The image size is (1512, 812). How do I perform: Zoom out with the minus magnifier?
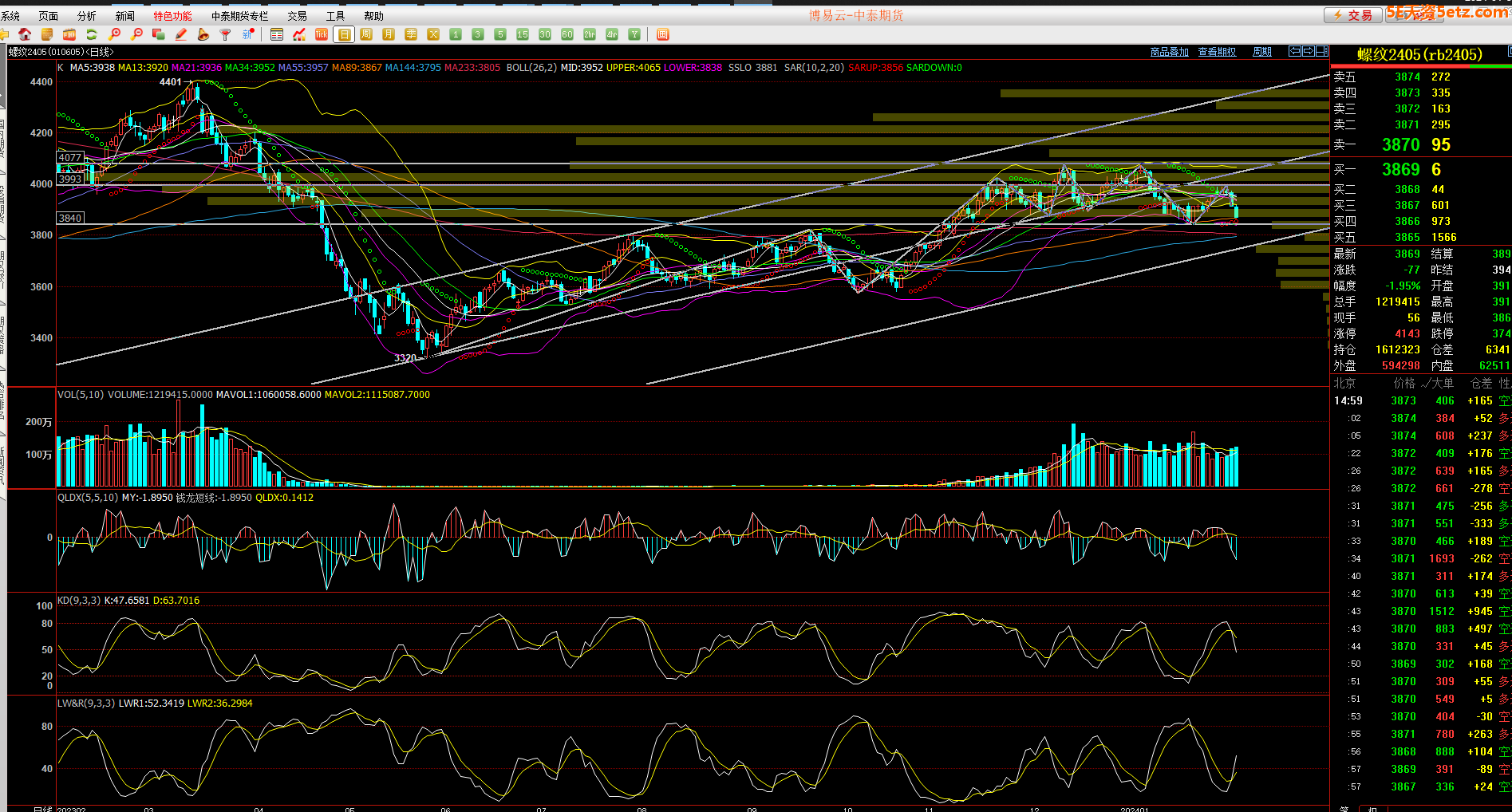click(136, 34)
